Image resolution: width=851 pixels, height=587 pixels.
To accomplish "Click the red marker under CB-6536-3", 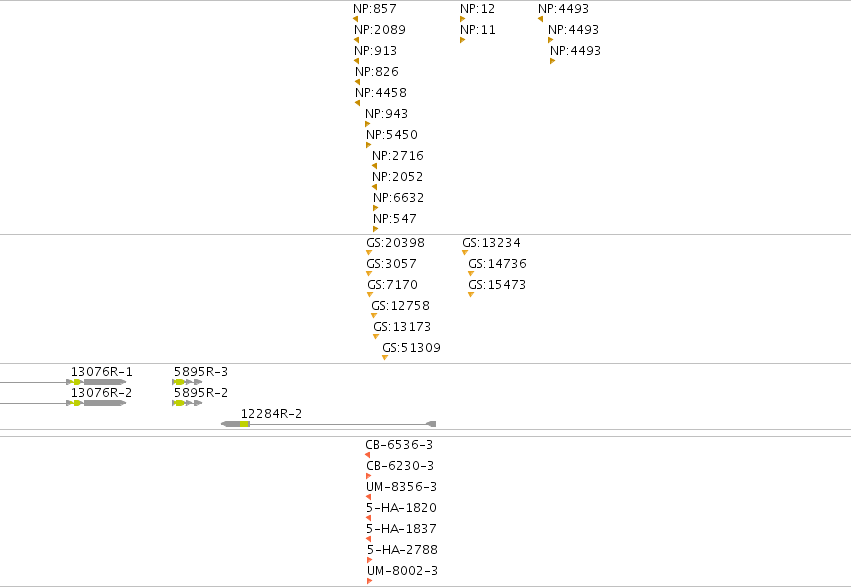I will point(368,455).
